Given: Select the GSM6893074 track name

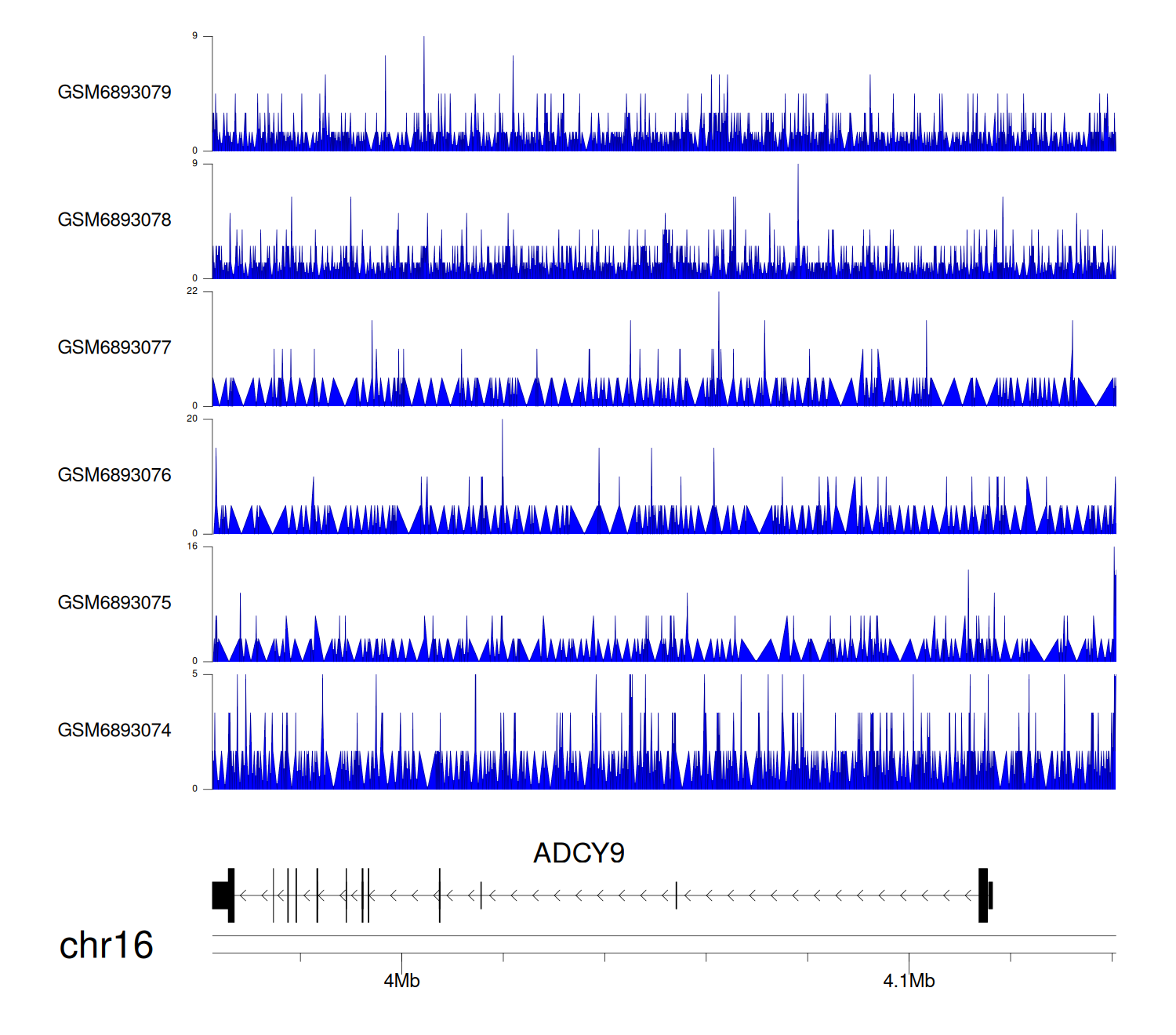Looking at the screenshot, I should 114,731.
